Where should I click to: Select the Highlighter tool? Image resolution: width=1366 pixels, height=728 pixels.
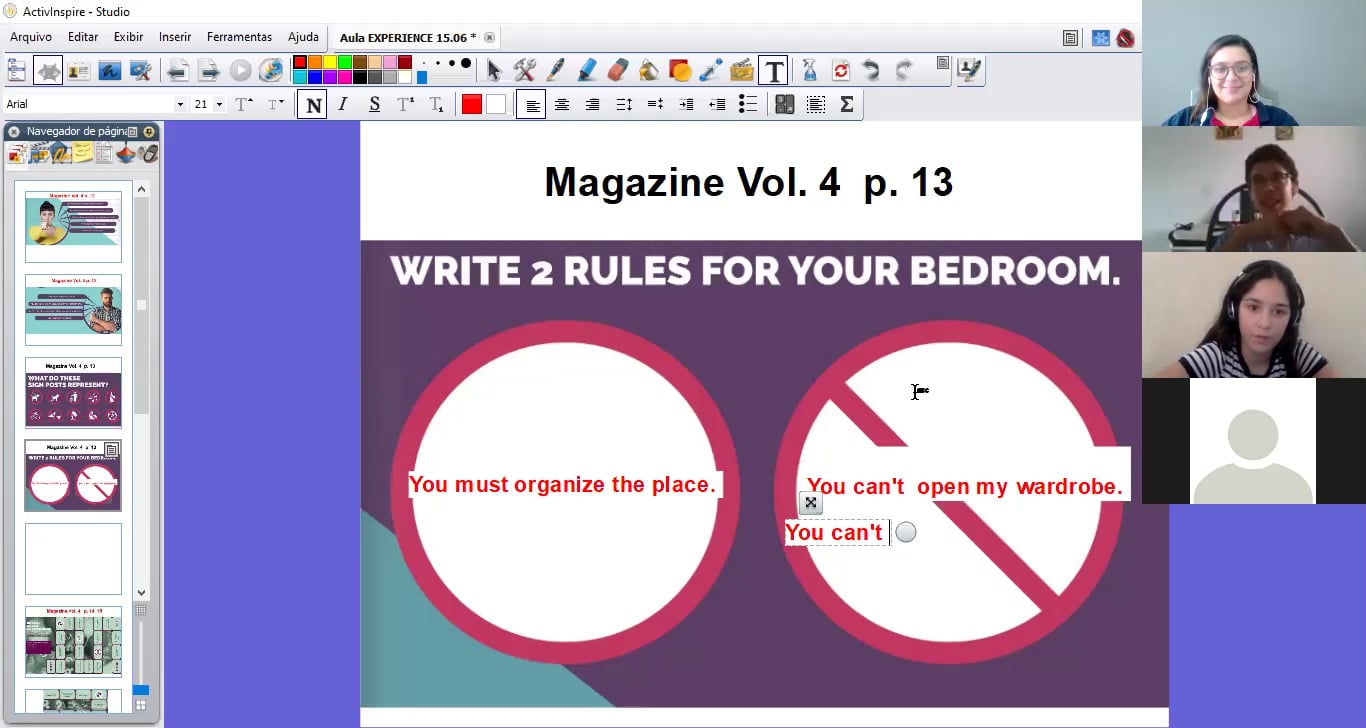pyautogui.click(x=586, y=70)
